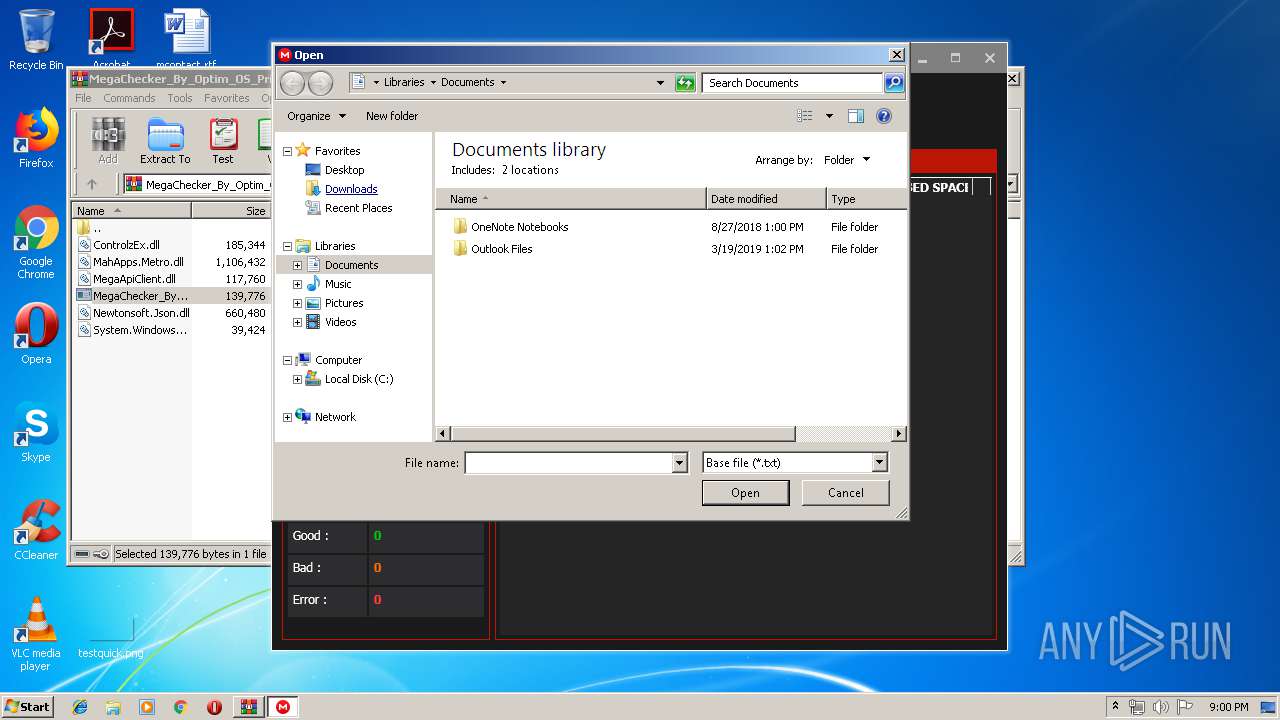
Task: Select MahApps.Metro.dll in WinRAR
Action: click(x=139, y=262)
